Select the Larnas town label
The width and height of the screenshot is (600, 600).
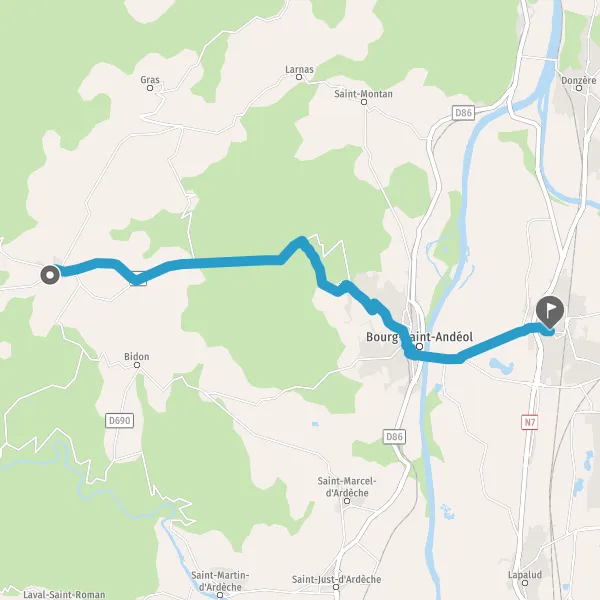299,69
